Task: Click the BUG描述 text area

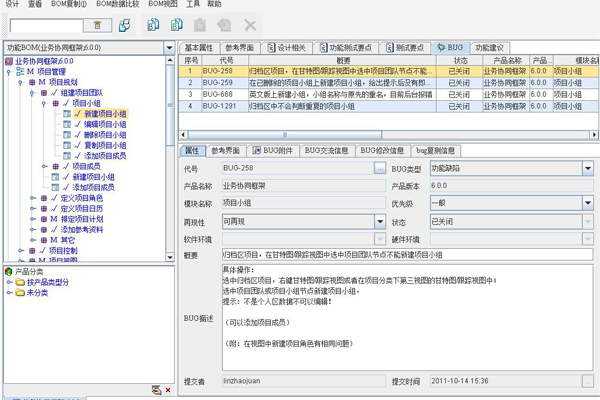Action: click(408, 317)
